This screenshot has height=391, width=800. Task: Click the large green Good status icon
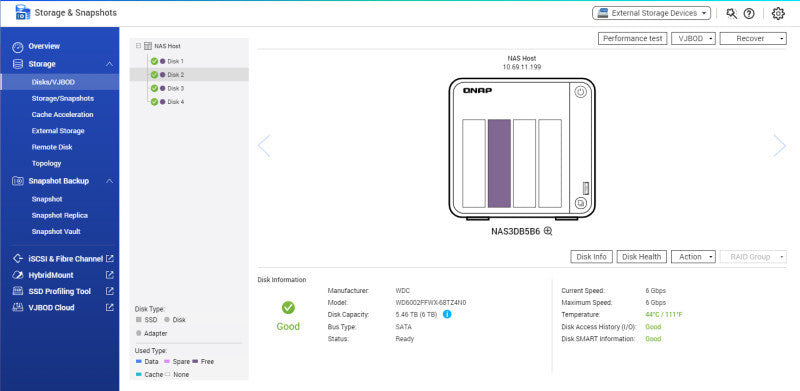point(288,308)
